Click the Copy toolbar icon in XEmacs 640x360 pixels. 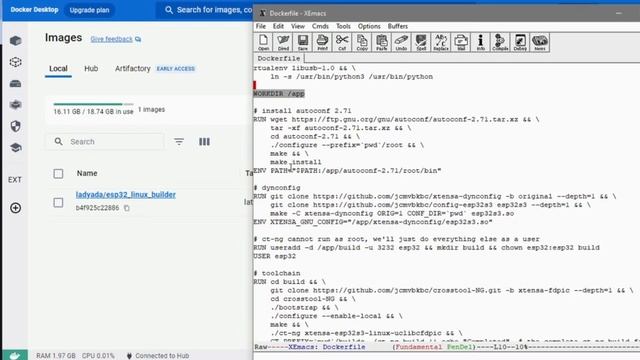pos(362,42)
